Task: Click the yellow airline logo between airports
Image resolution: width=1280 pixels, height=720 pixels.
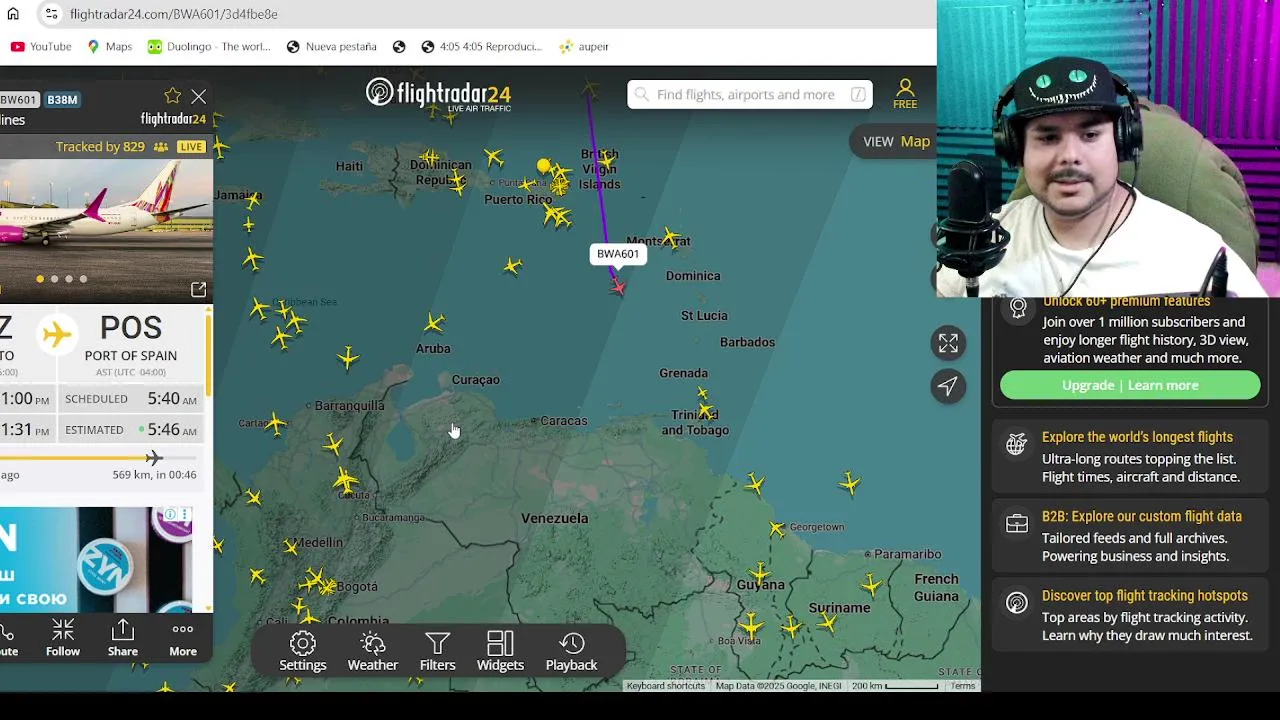Action: (57, 335)
